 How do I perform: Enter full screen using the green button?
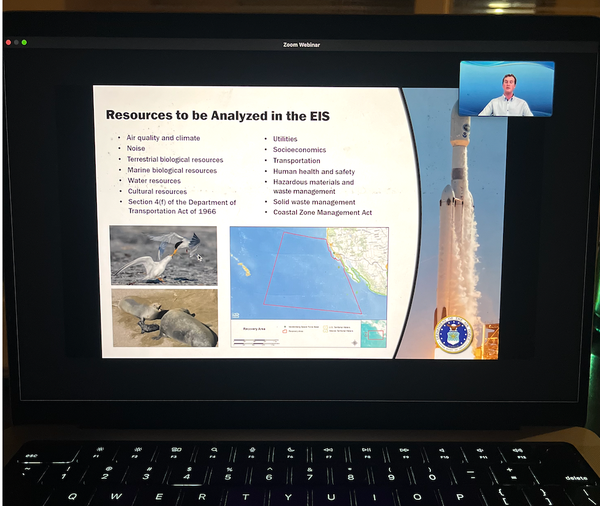click(x=24, y=43)
